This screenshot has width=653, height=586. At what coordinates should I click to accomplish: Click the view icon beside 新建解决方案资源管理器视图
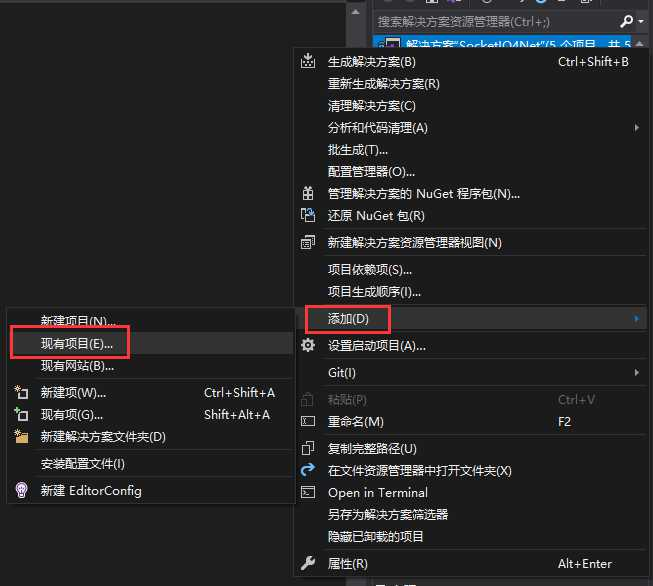pyautogui.click(x=308, y=242)
